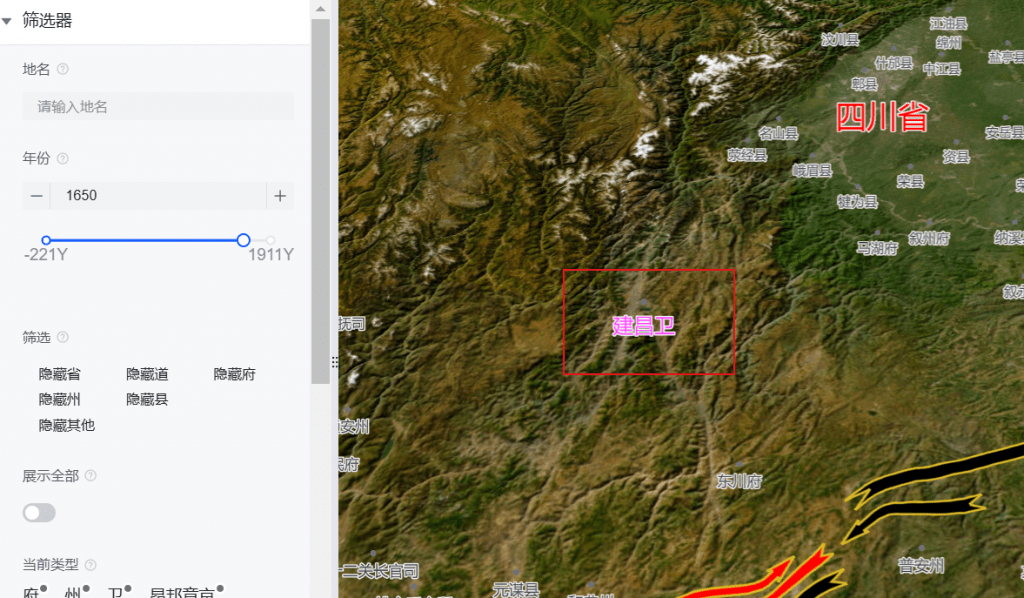
Task: Click the help icon beside 展示全部
Action: pos(91,476)
